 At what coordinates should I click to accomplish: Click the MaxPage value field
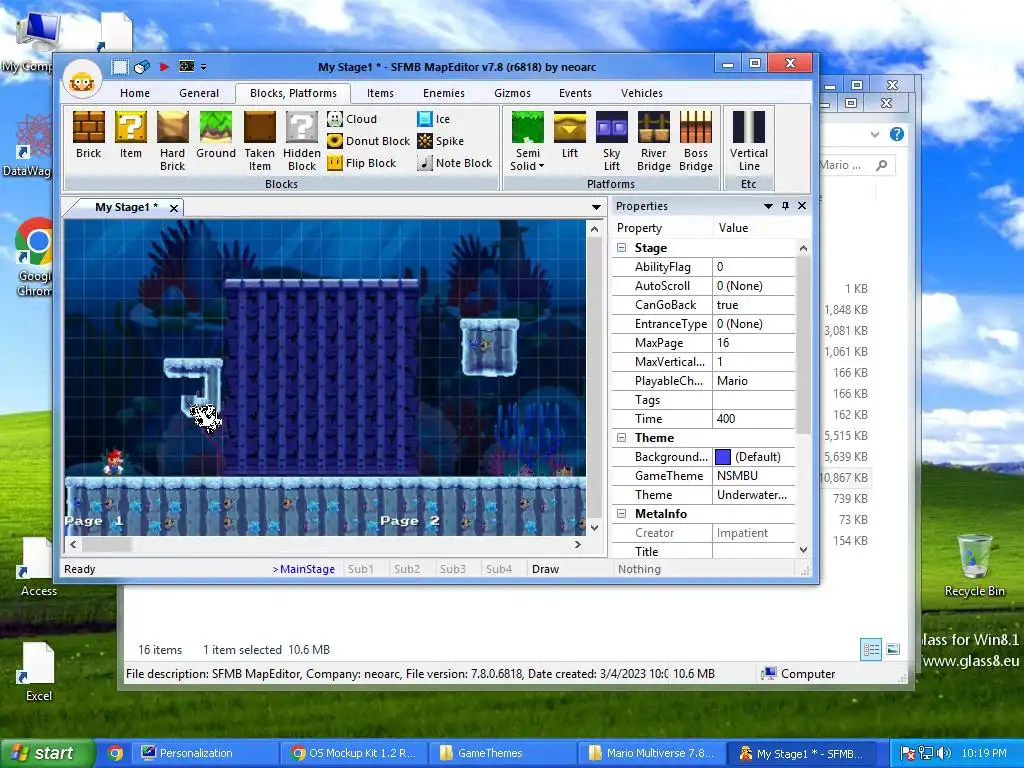click(753, 344)
